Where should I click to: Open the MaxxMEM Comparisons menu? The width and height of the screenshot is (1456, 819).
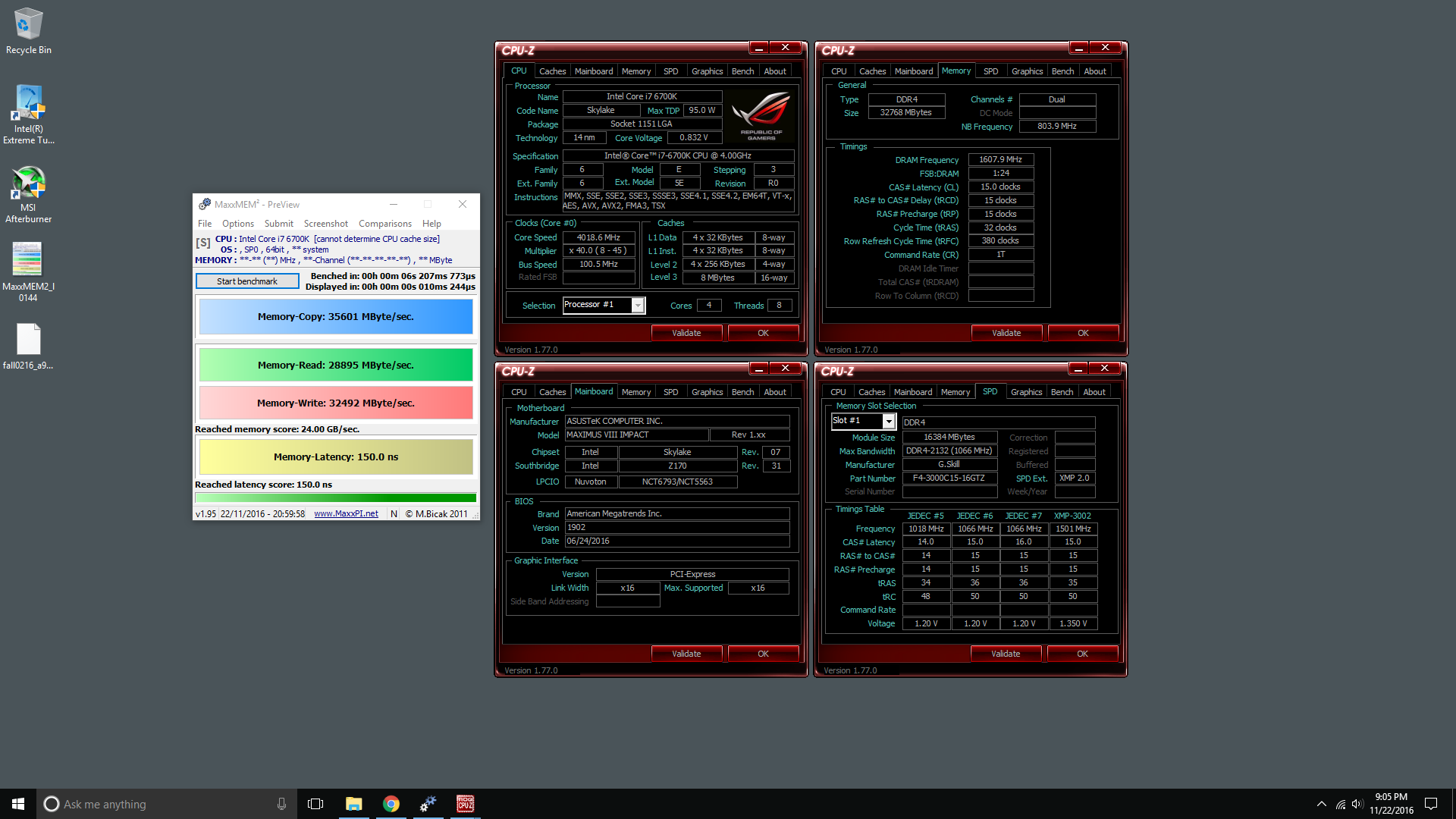[385, 224]
